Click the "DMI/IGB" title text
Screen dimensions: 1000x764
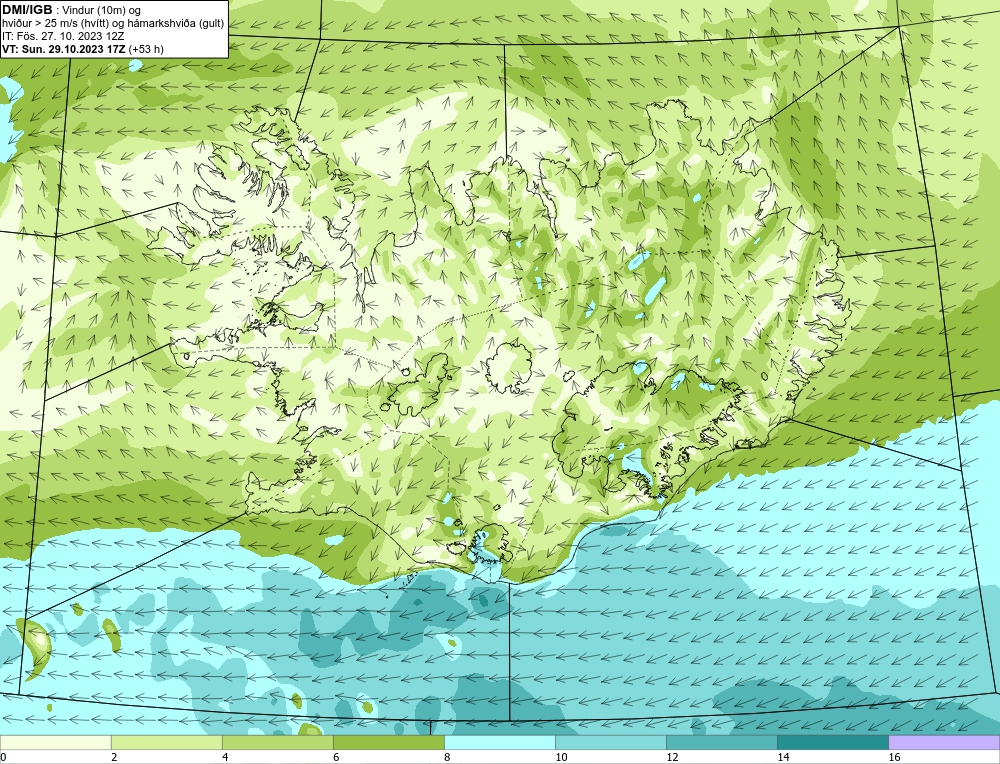[x=27, y=10]
